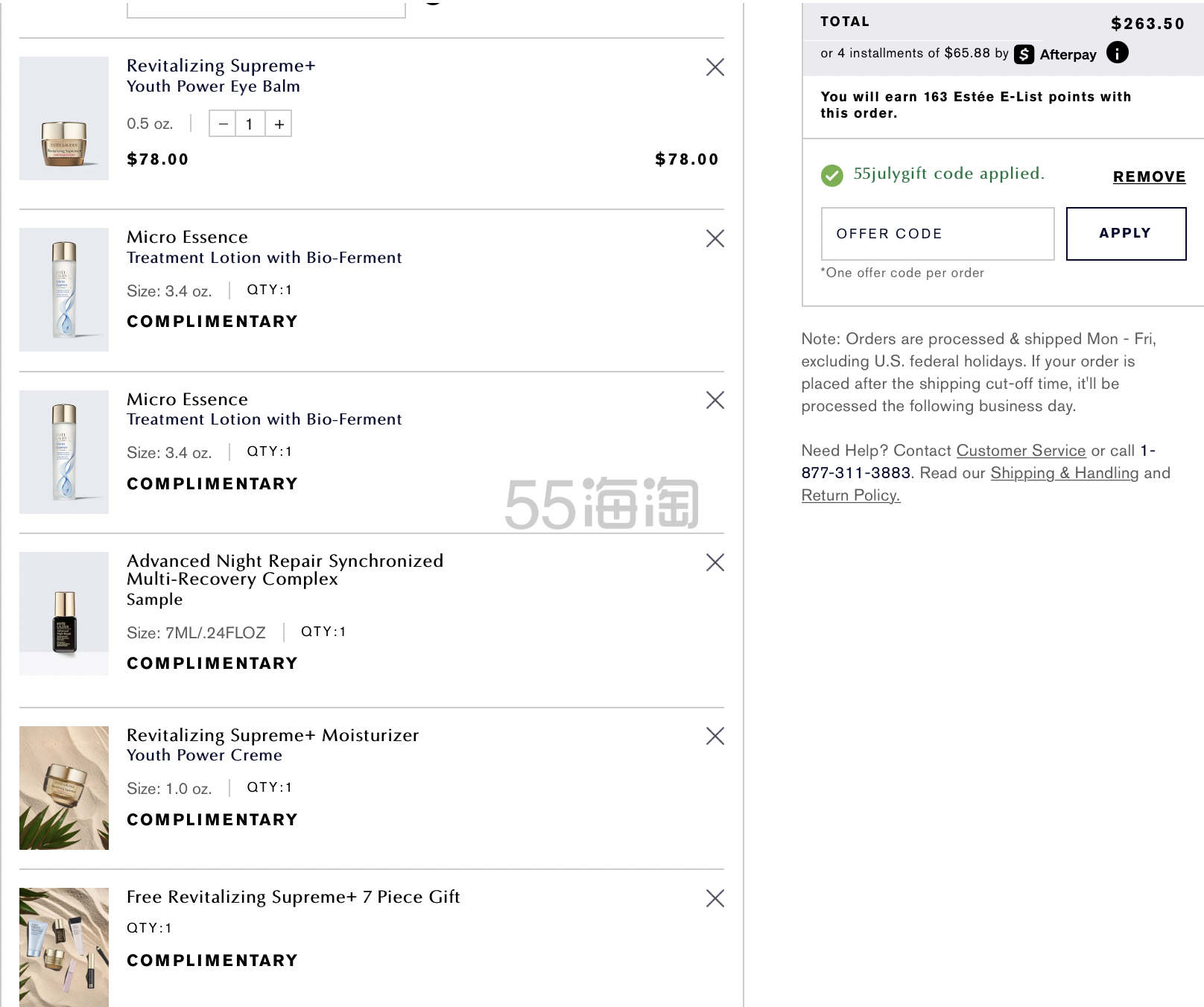The height and width of the screenshot is (1007, 1204).
Task: Click the Offer Code input field
Action: (x=937, y=234)
